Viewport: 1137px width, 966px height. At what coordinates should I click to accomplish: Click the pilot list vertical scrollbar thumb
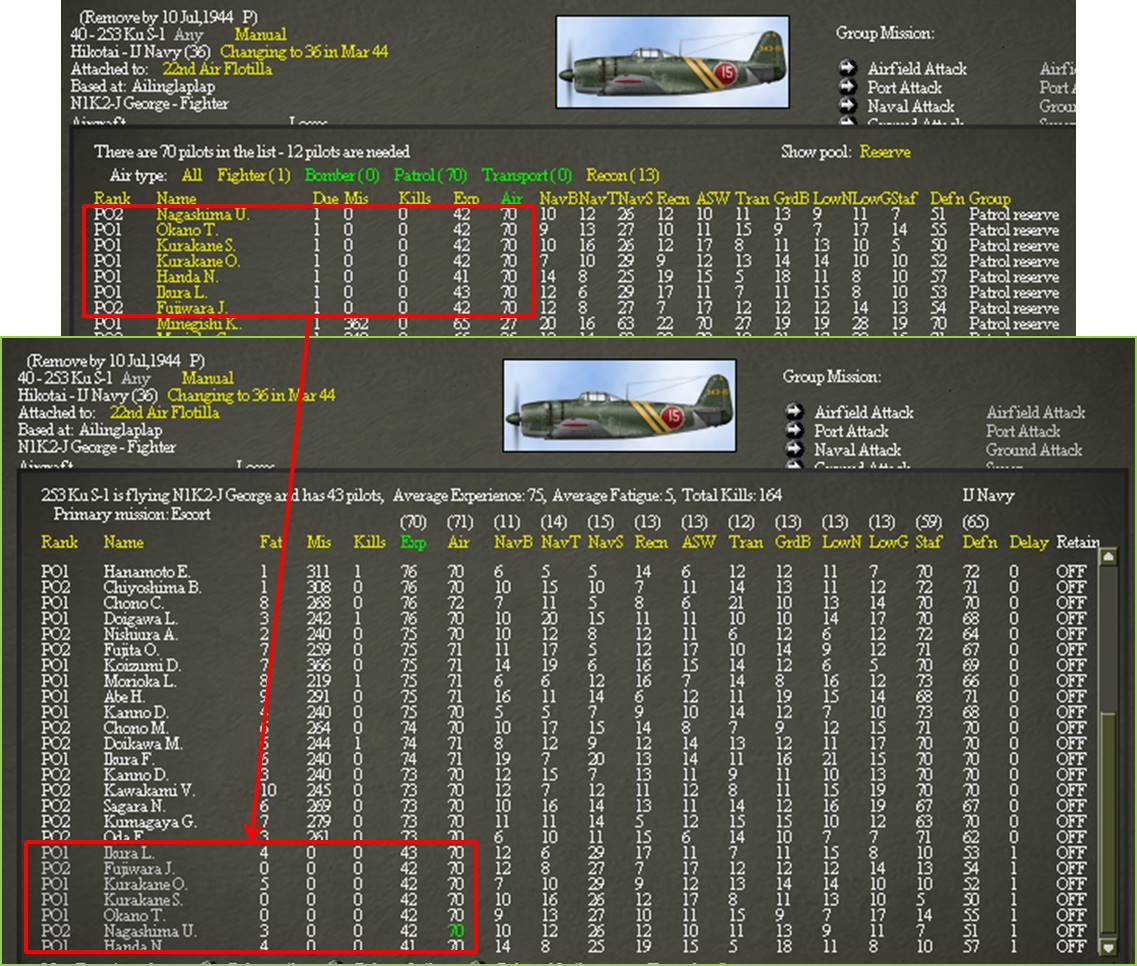1108,823
